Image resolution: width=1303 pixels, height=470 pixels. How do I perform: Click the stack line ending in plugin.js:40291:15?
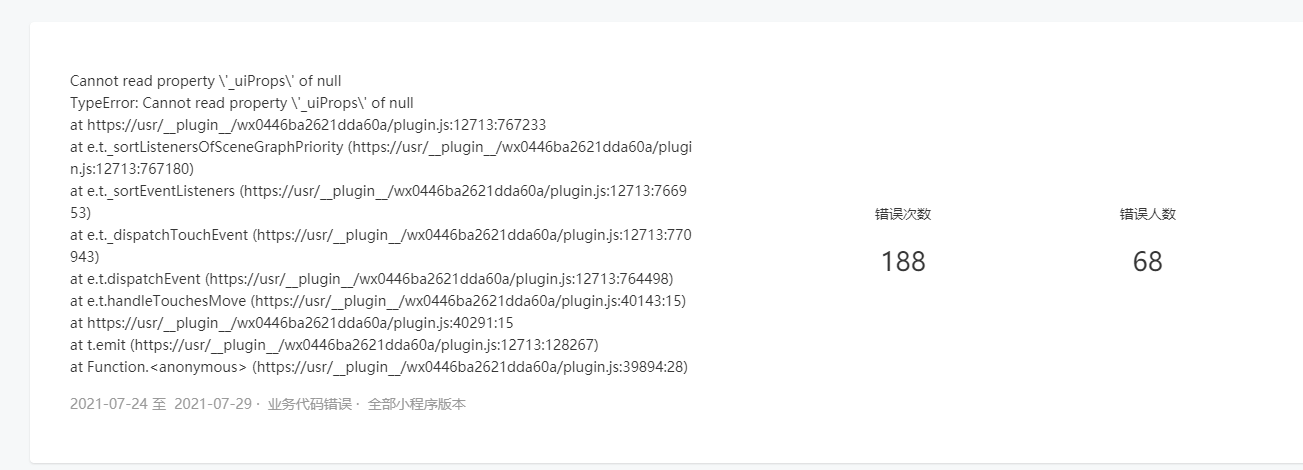(x=291, y=323)
